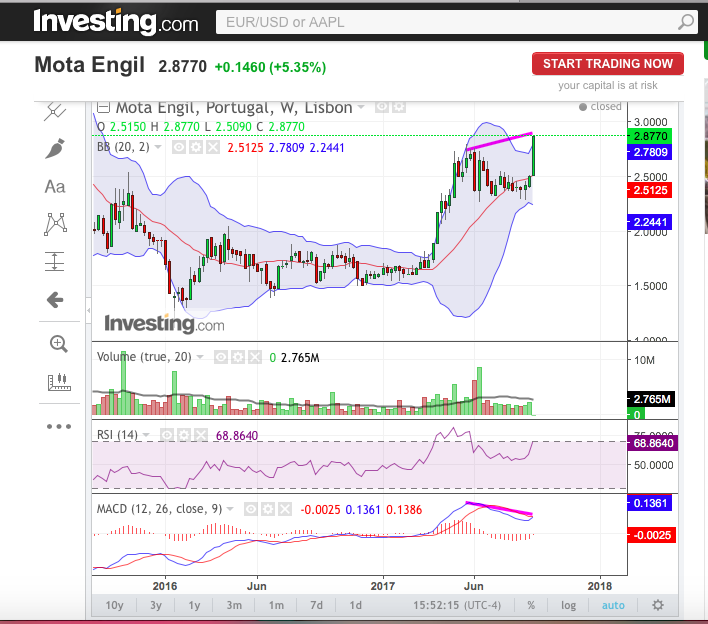This screenshot has width=708, height=624.
Task: Open RSI indicator settings gear
Action: coord(183,435)
